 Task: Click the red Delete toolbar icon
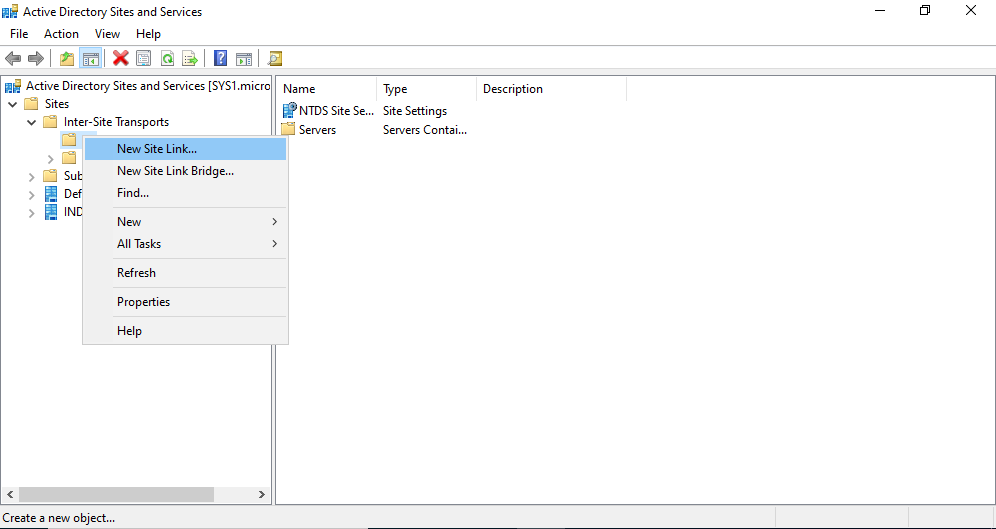[121, 59]
